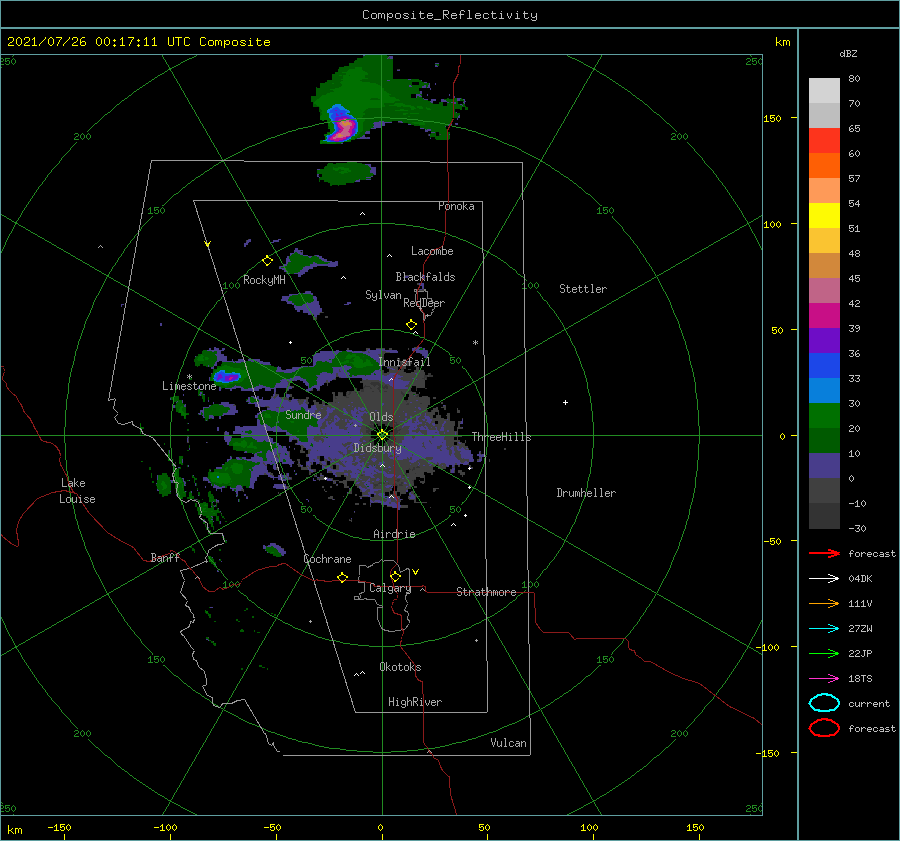900x841 pixels.
Task: Click the -150 tick label on bottom axis
Action: [59, 828]
